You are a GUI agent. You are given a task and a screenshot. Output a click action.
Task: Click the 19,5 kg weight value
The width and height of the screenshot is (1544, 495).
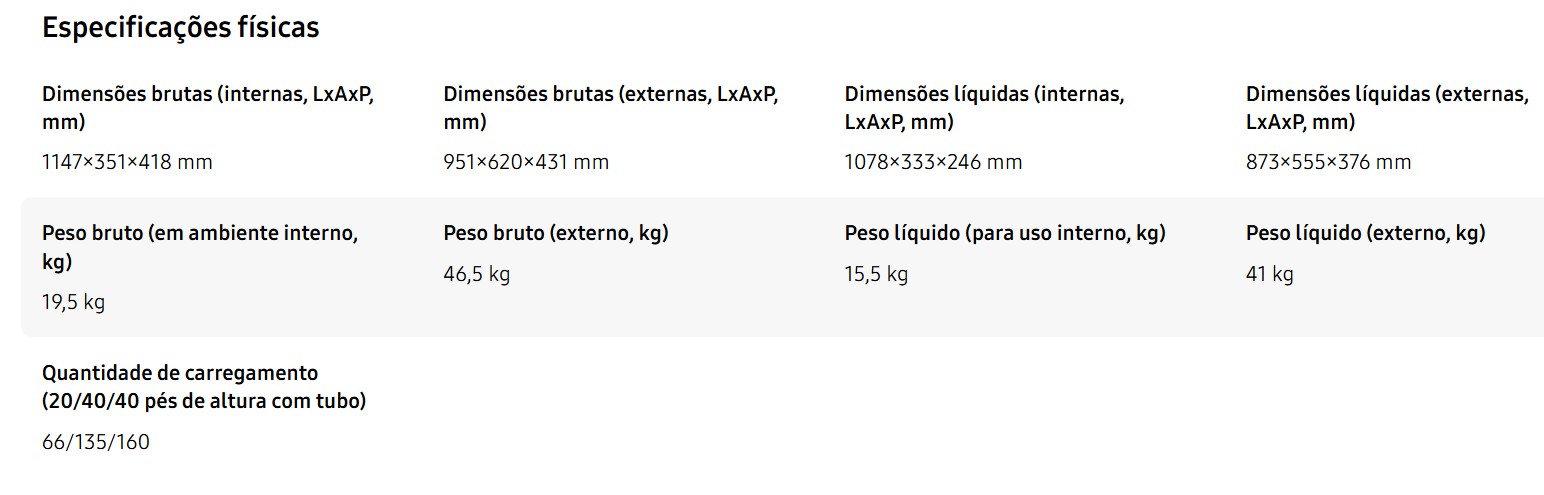click(73, 303)
